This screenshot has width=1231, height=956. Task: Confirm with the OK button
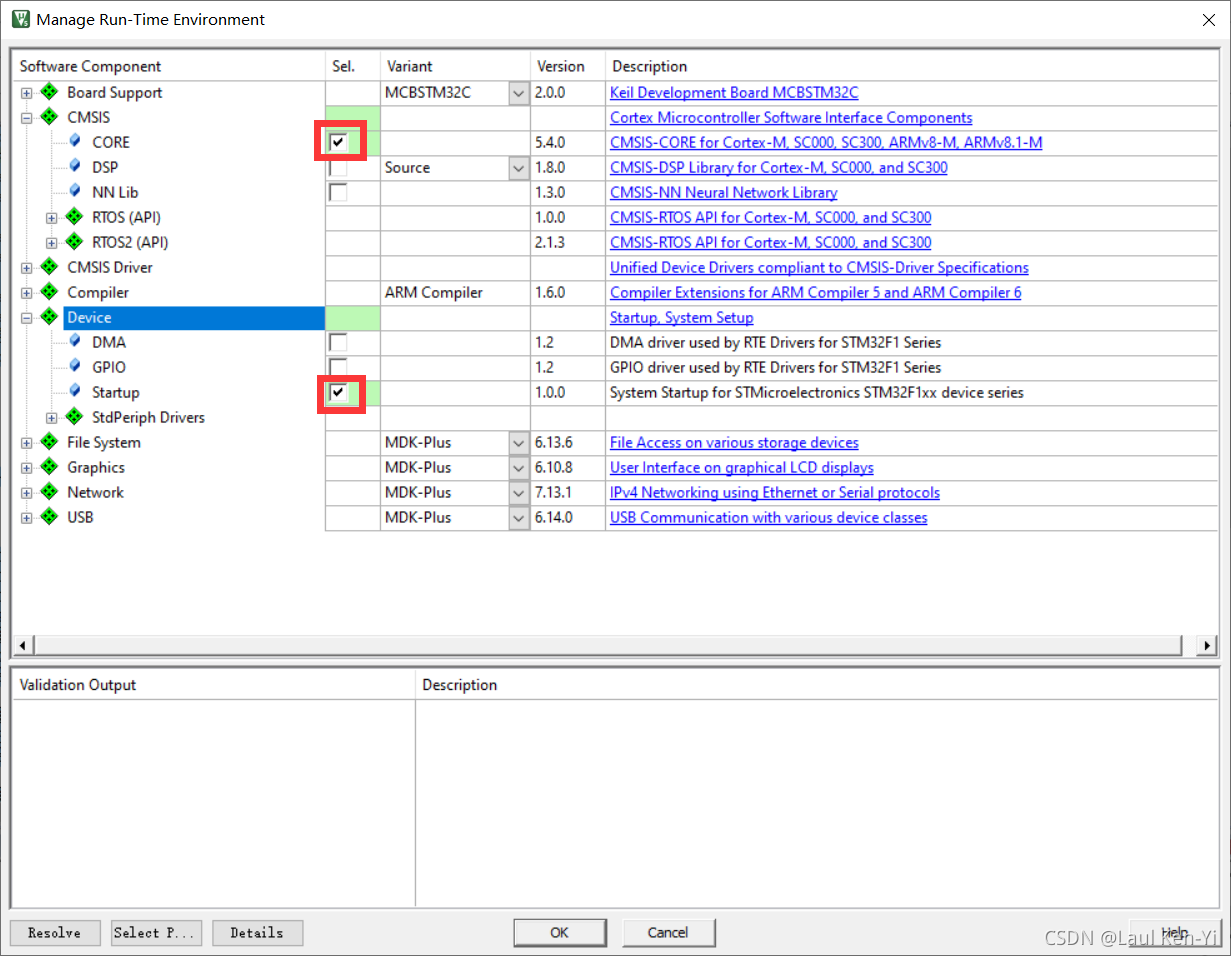point(560,933)
